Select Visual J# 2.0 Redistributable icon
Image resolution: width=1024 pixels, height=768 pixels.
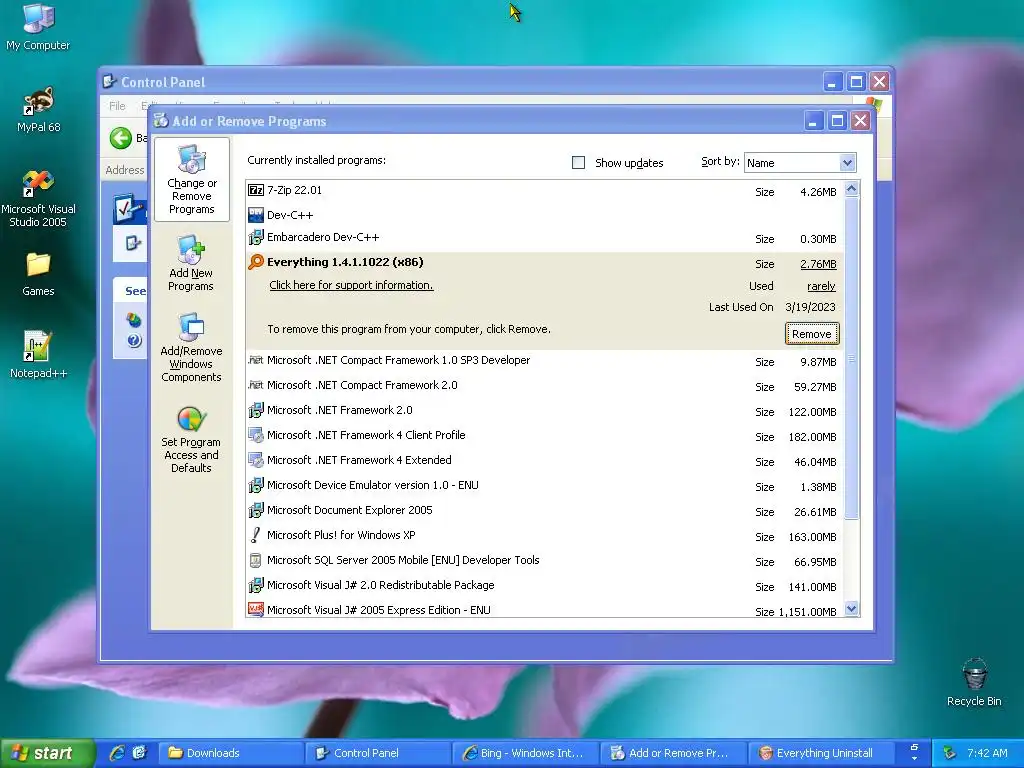256,585
